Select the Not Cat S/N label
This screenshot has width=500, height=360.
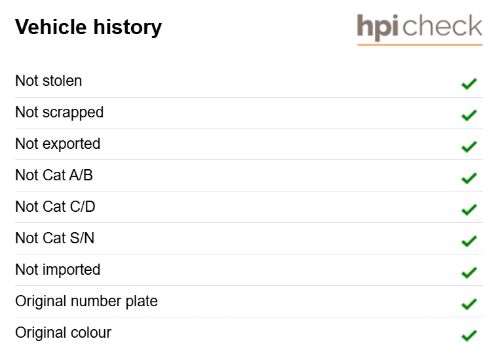point(55,238)
